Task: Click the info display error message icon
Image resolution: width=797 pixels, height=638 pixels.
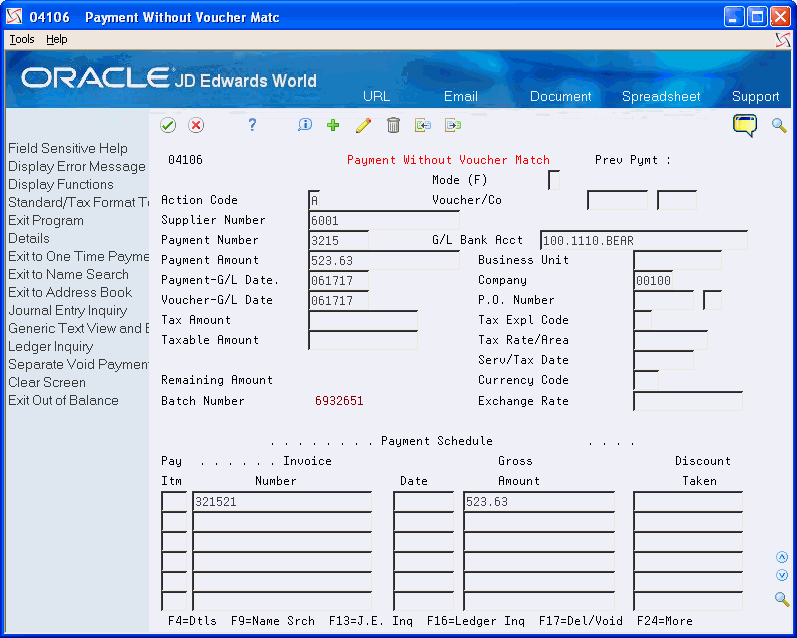Action: coord(305,125)
